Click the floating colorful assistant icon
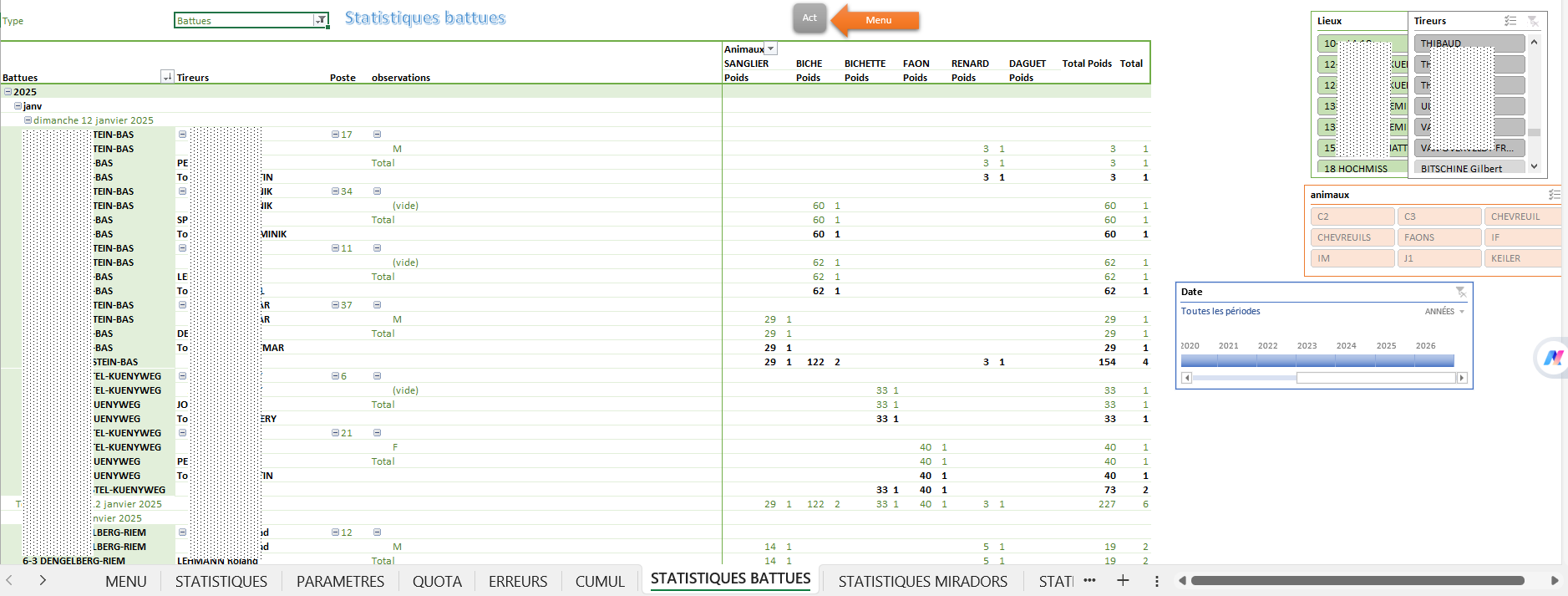The height and width of the screenshot is (596, 1568). (x=1552, y=358)
